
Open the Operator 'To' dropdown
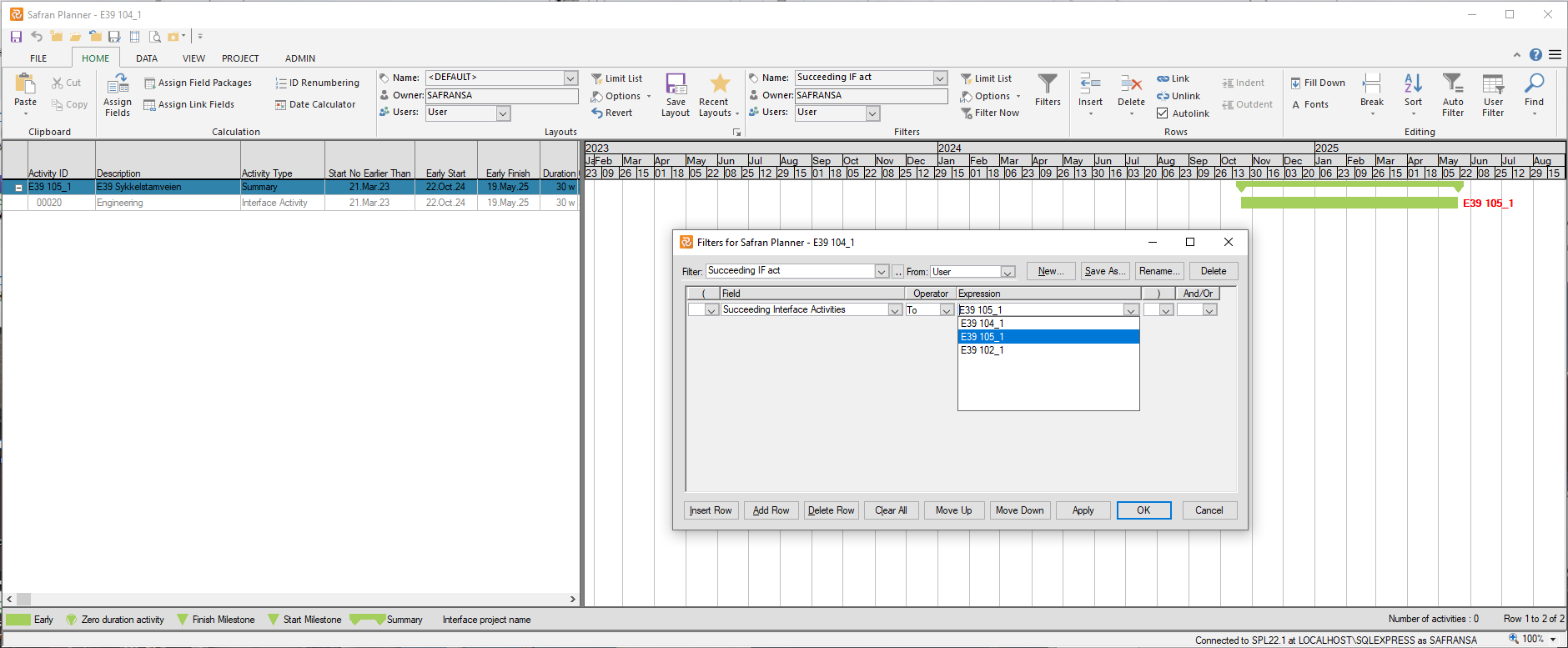[947, 310]
